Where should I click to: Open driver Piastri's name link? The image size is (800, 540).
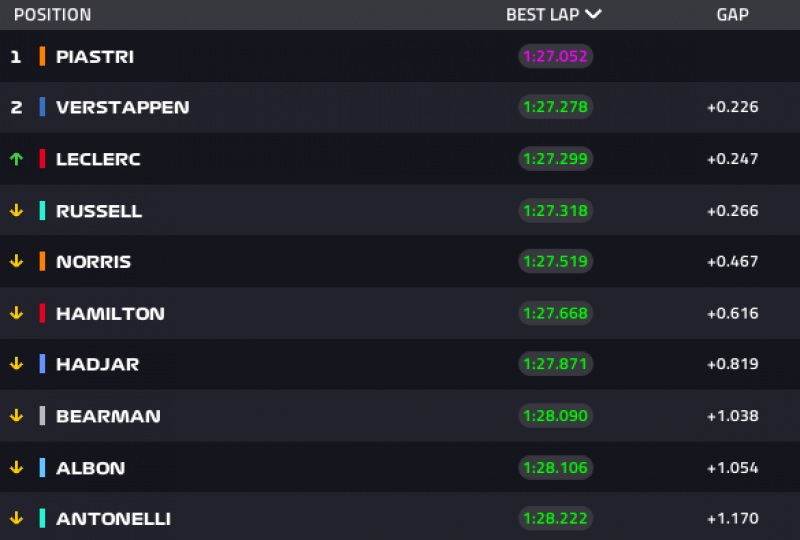coord(95,57)
